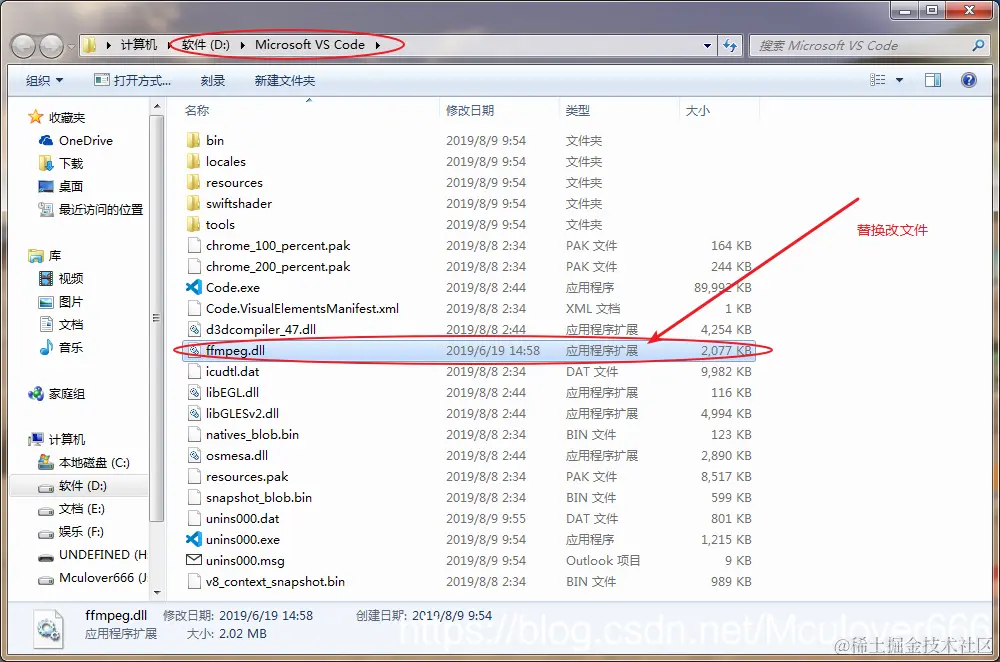
Task: Click the change view icon
Action: [x=878, y=80]
